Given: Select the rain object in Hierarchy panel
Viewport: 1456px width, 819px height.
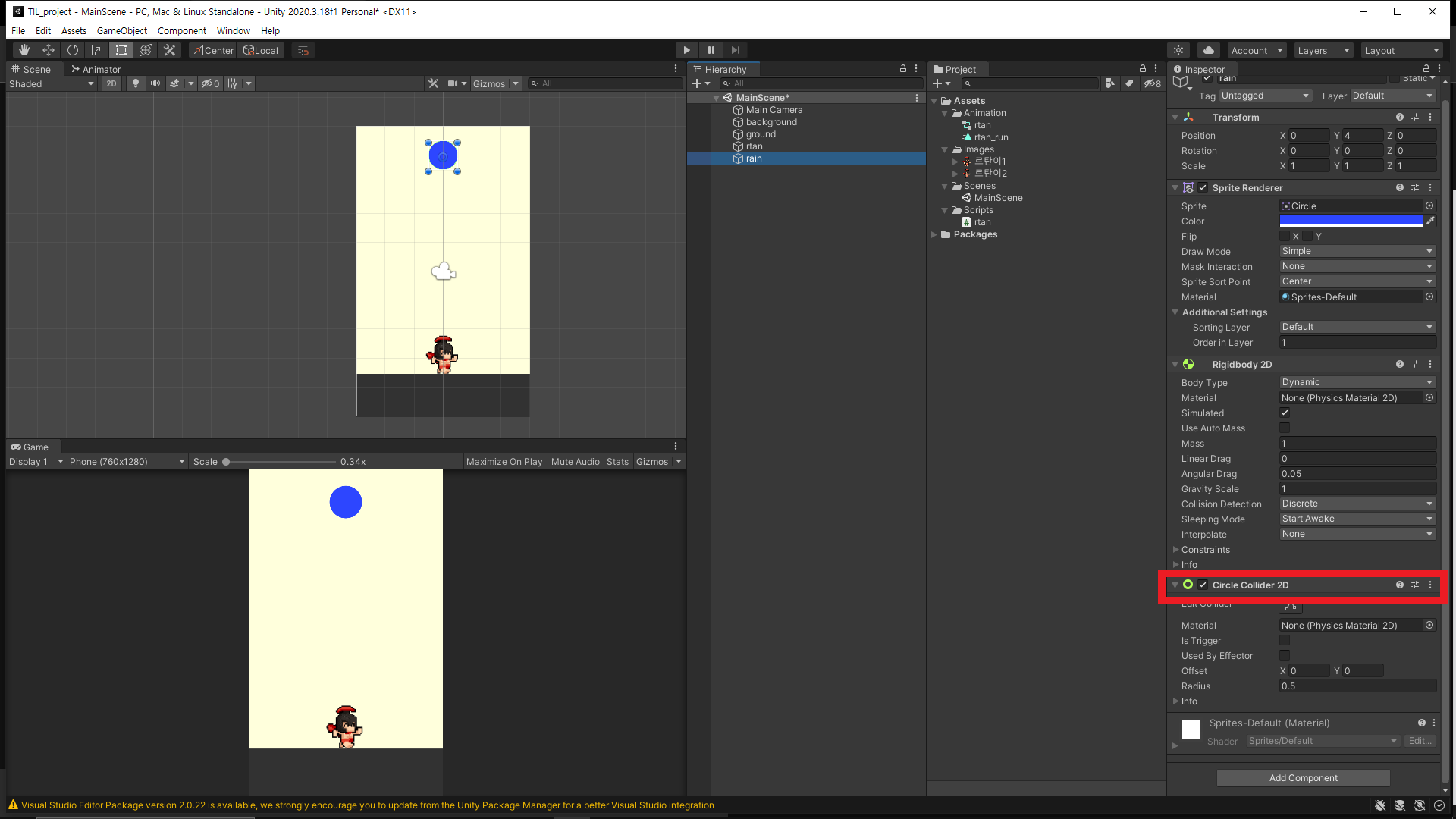Looking at the screenshot, I should click(x=753, y=158).
